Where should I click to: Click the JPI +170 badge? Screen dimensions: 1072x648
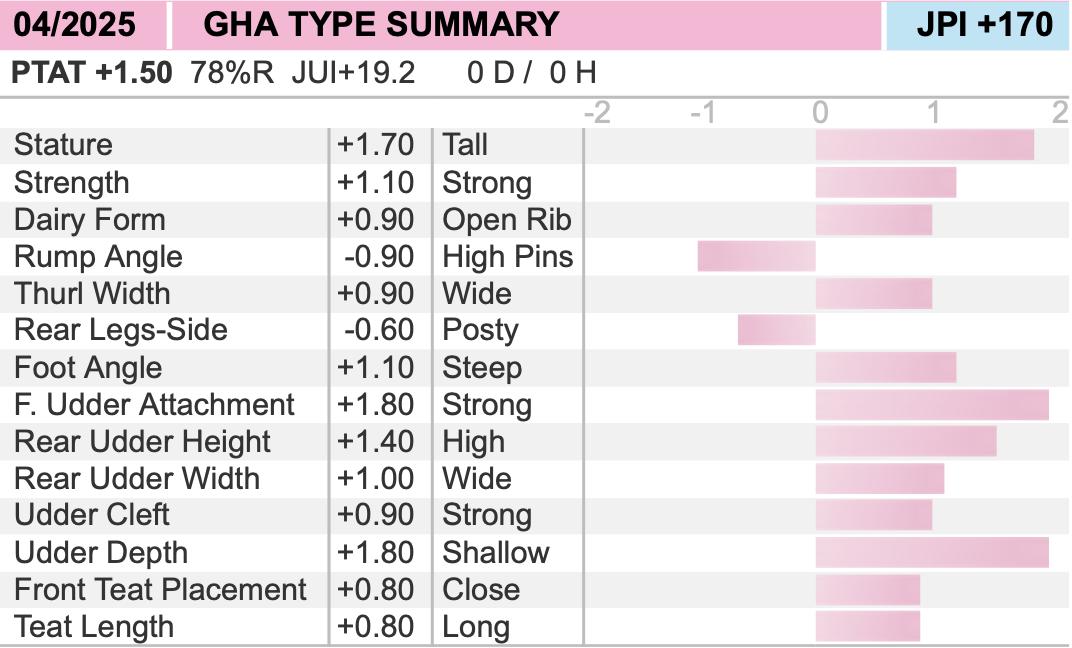[x=984, y=25]
